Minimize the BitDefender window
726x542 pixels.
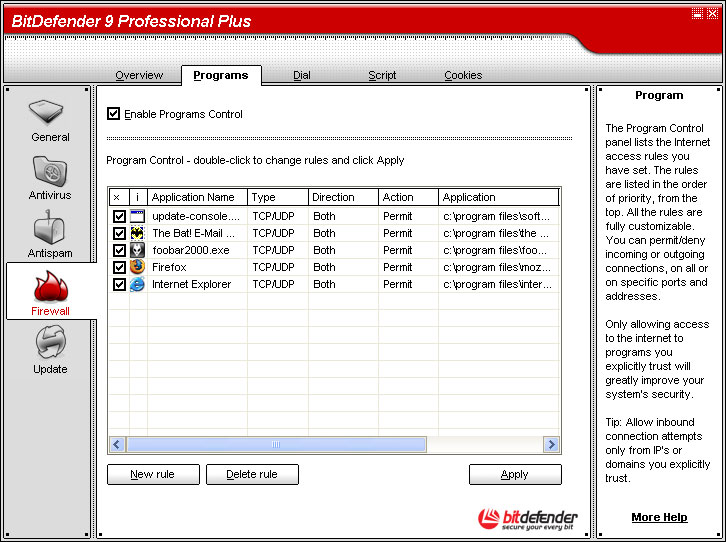tap(697, 13)
